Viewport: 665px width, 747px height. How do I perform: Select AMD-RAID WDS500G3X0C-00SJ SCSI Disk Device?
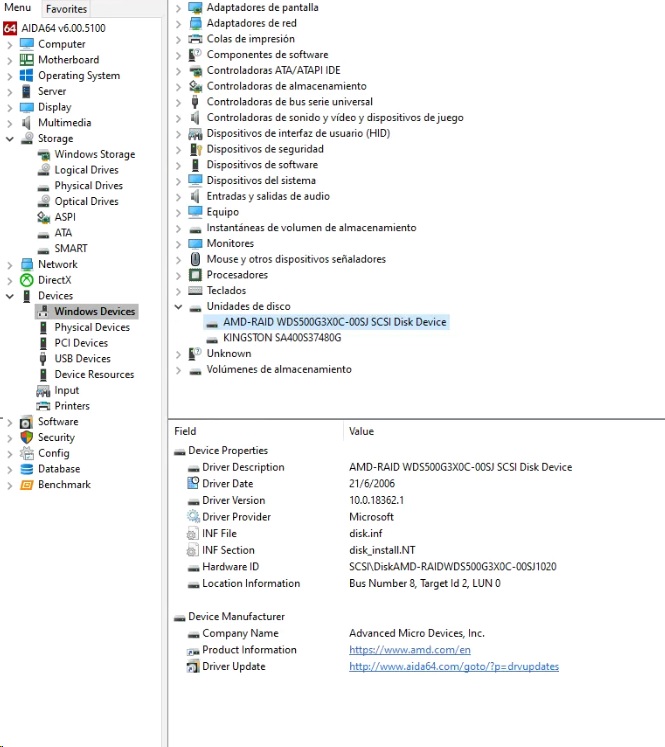335,322
